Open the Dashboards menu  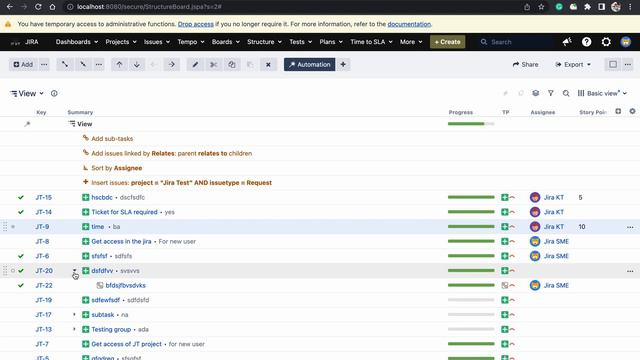tap(77, 42)
